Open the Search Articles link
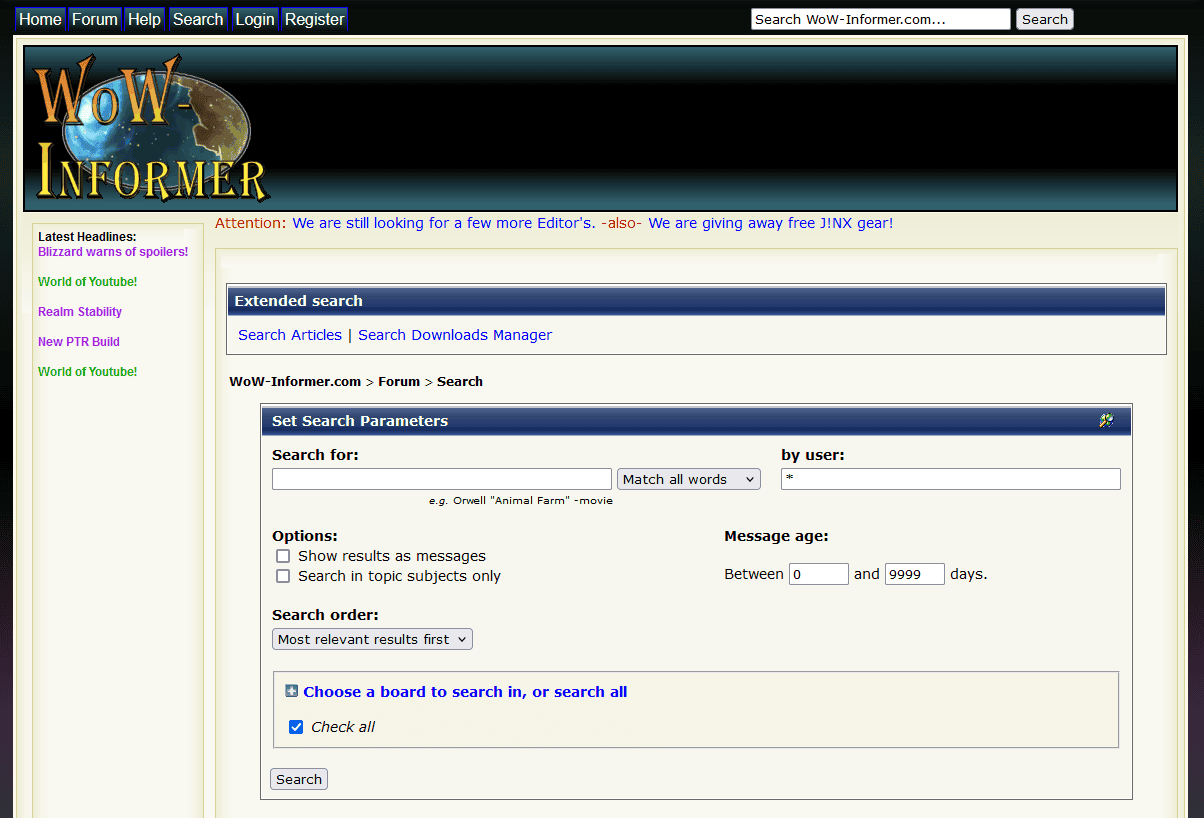Image resolution: width=1204 pixels, height=818 pixels. [x=290, y=335]
